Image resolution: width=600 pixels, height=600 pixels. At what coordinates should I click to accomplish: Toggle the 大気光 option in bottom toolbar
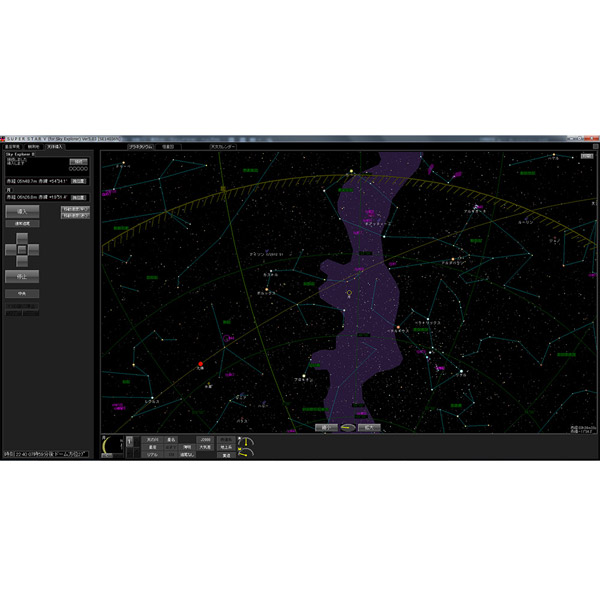[x=203, y=447]
